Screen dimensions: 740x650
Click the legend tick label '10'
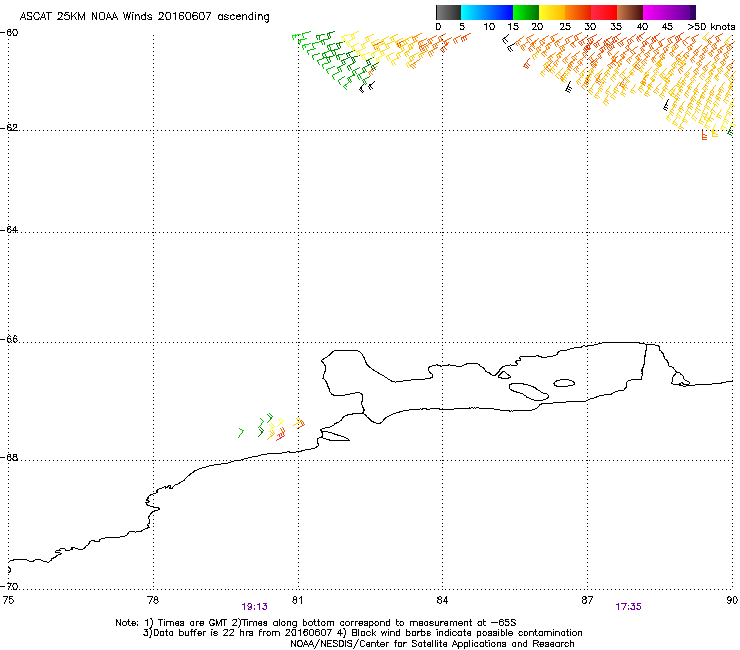point(489,27)
